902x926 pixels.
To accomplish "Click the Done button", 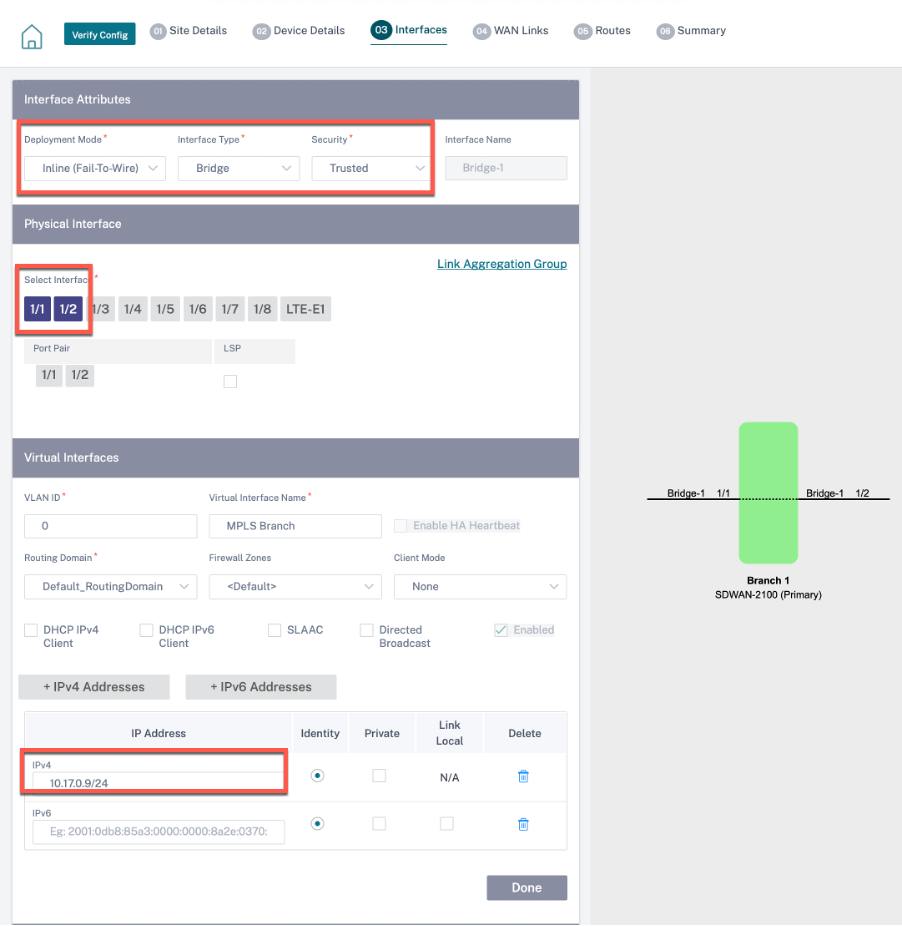I will 527,888.
